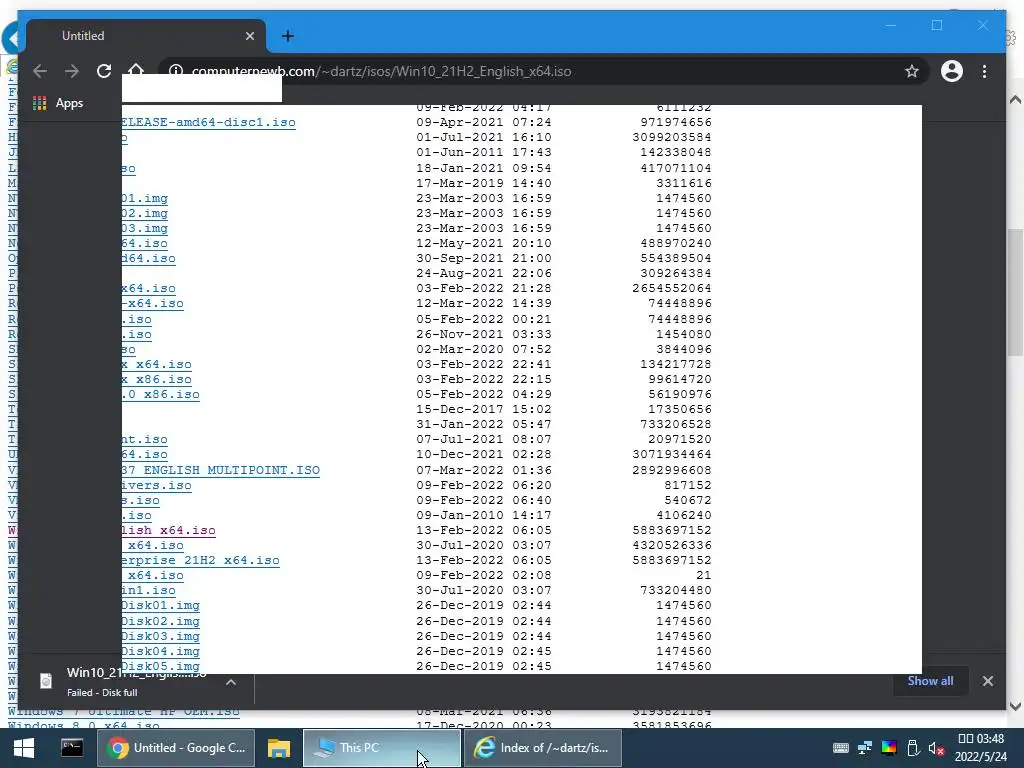This screenshot has width=1024, height=768.
Task: Open the Disk05.img link
Action: click(161, 666)
